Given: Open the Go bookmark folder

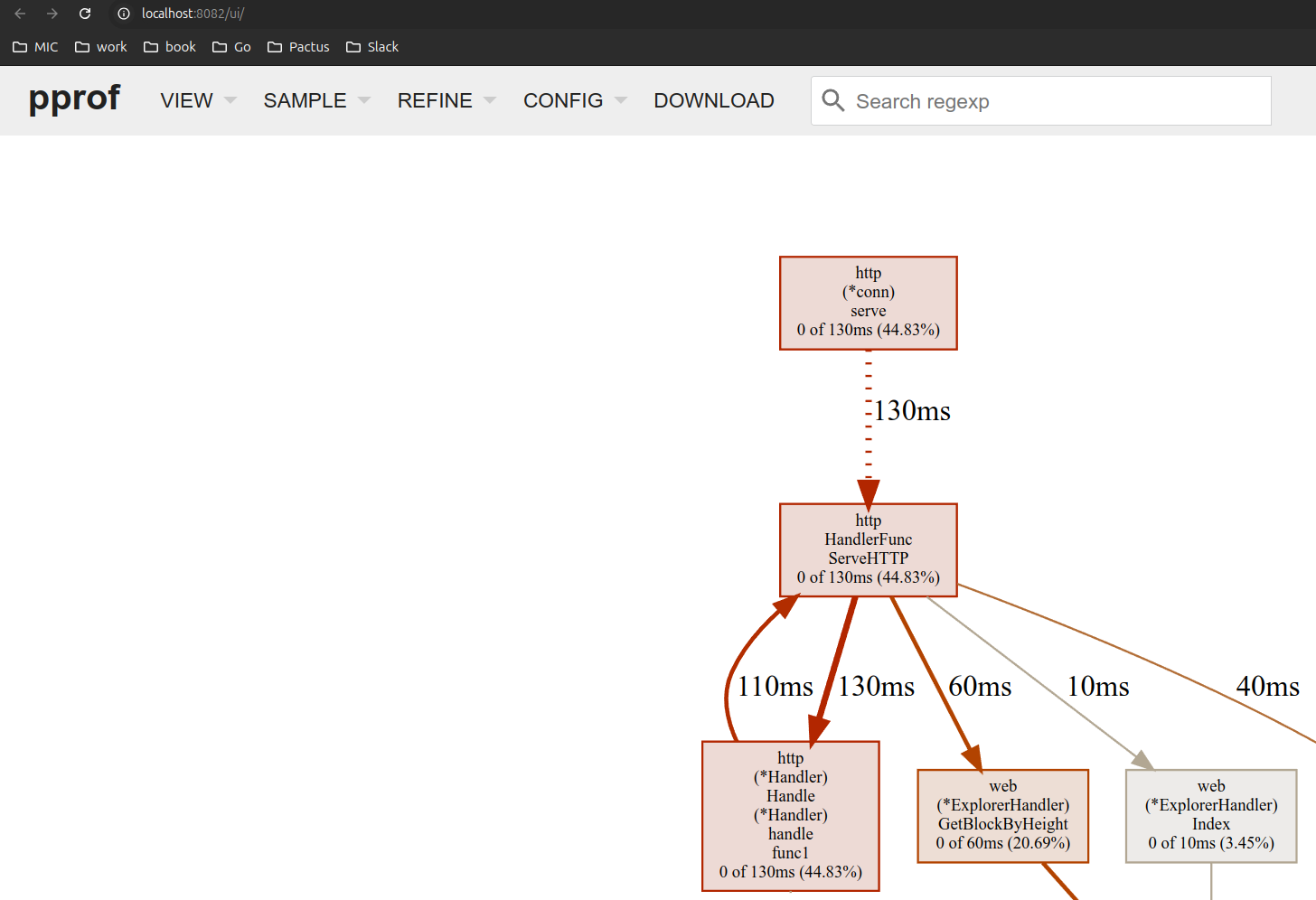Looking at the screenshot, I should 231,47.
